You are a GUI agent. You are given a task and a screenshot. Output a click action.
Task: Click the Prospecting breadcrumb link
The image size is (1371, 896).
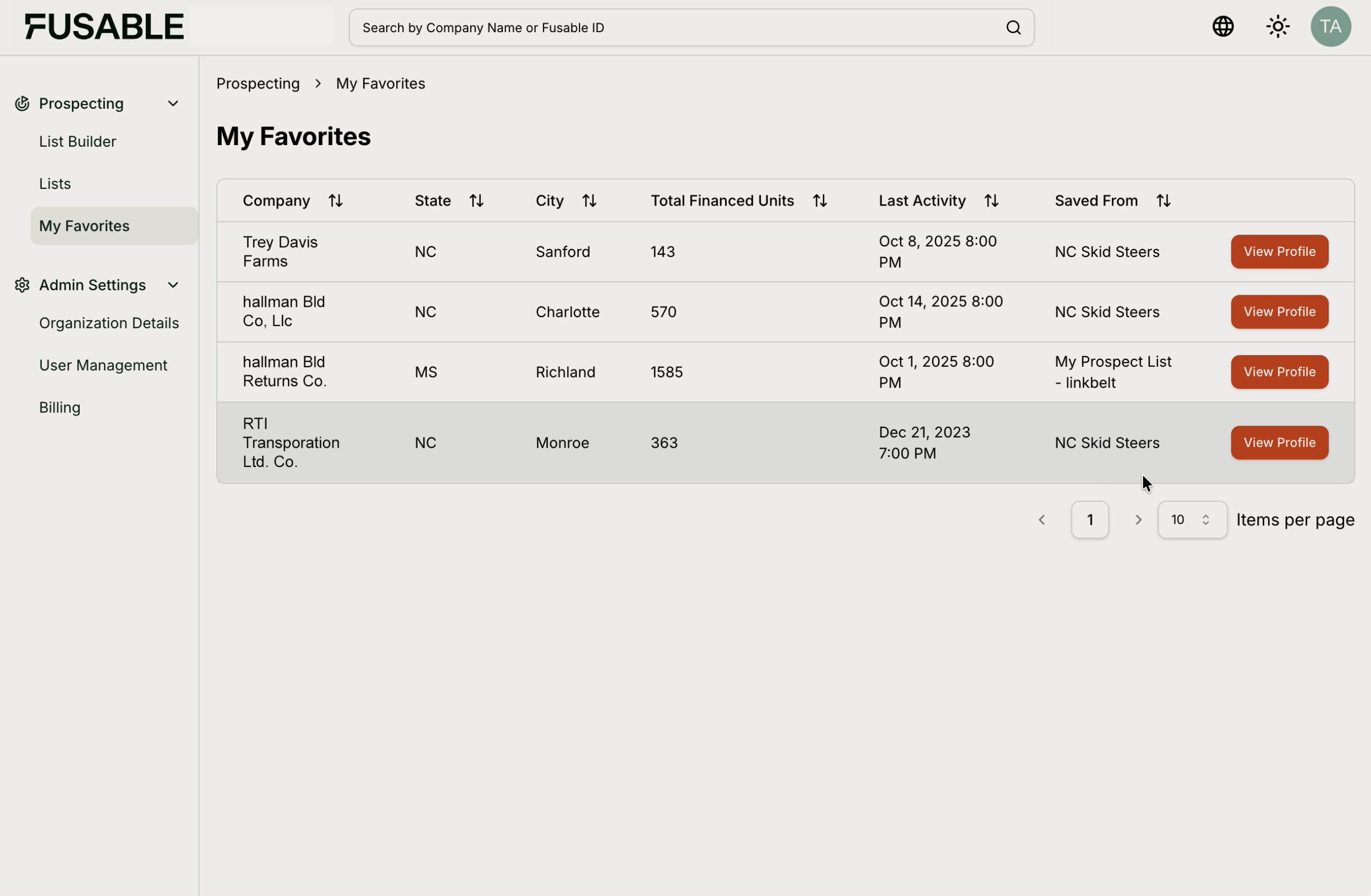258,84
